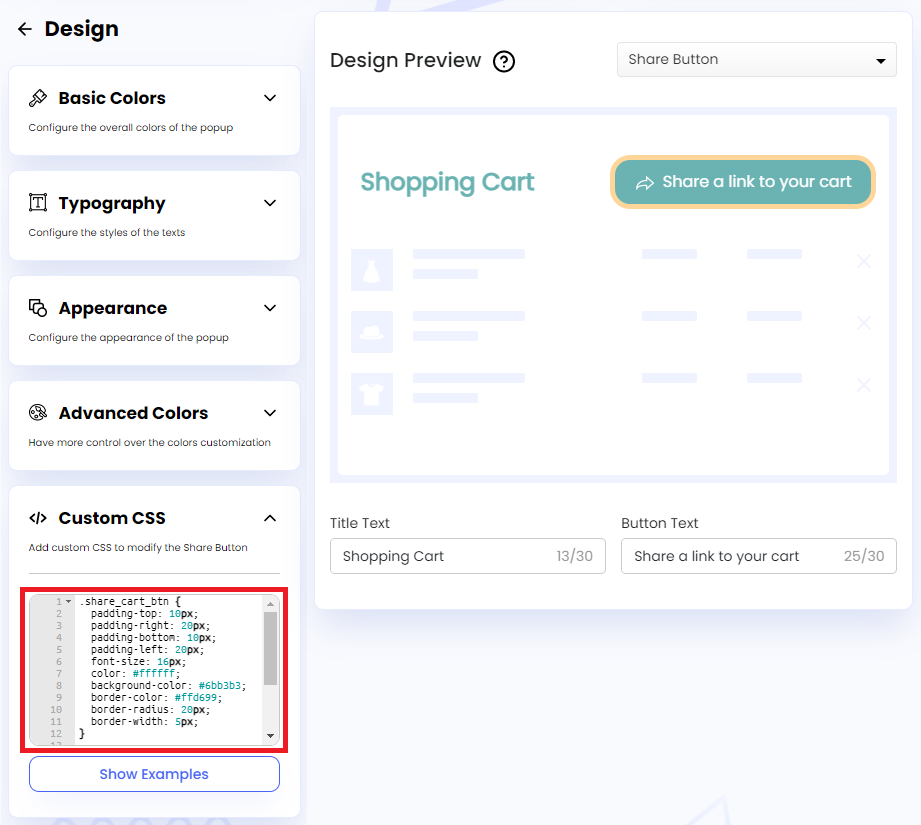Click the Advanced Colors palette icon

click(38, 413)
